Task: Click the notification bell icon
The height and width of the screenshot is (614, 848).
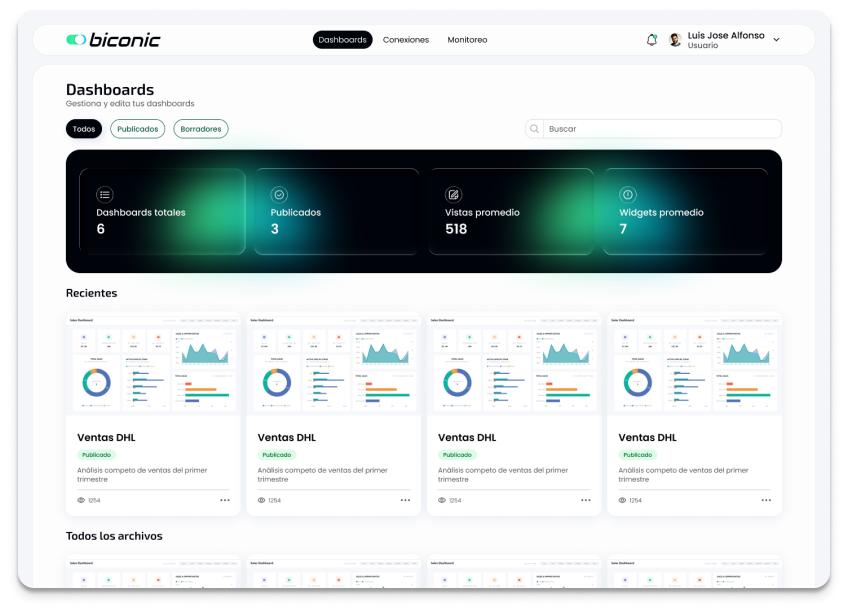Action: (652, 40)
